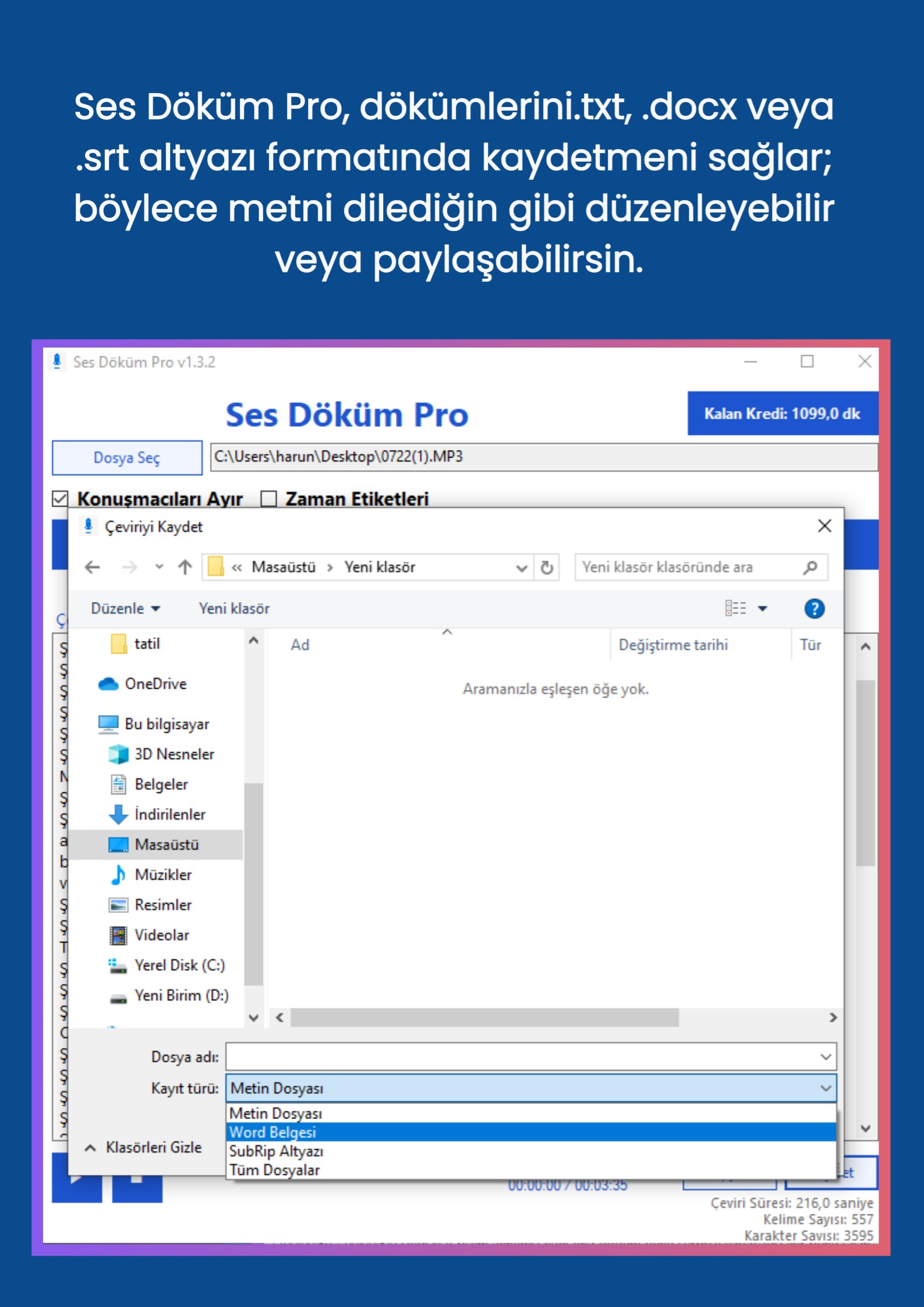Image resolution: width=924 pixels, height=1307 pixels.
Task: Click the audio file path field
Action: [544, 457]
